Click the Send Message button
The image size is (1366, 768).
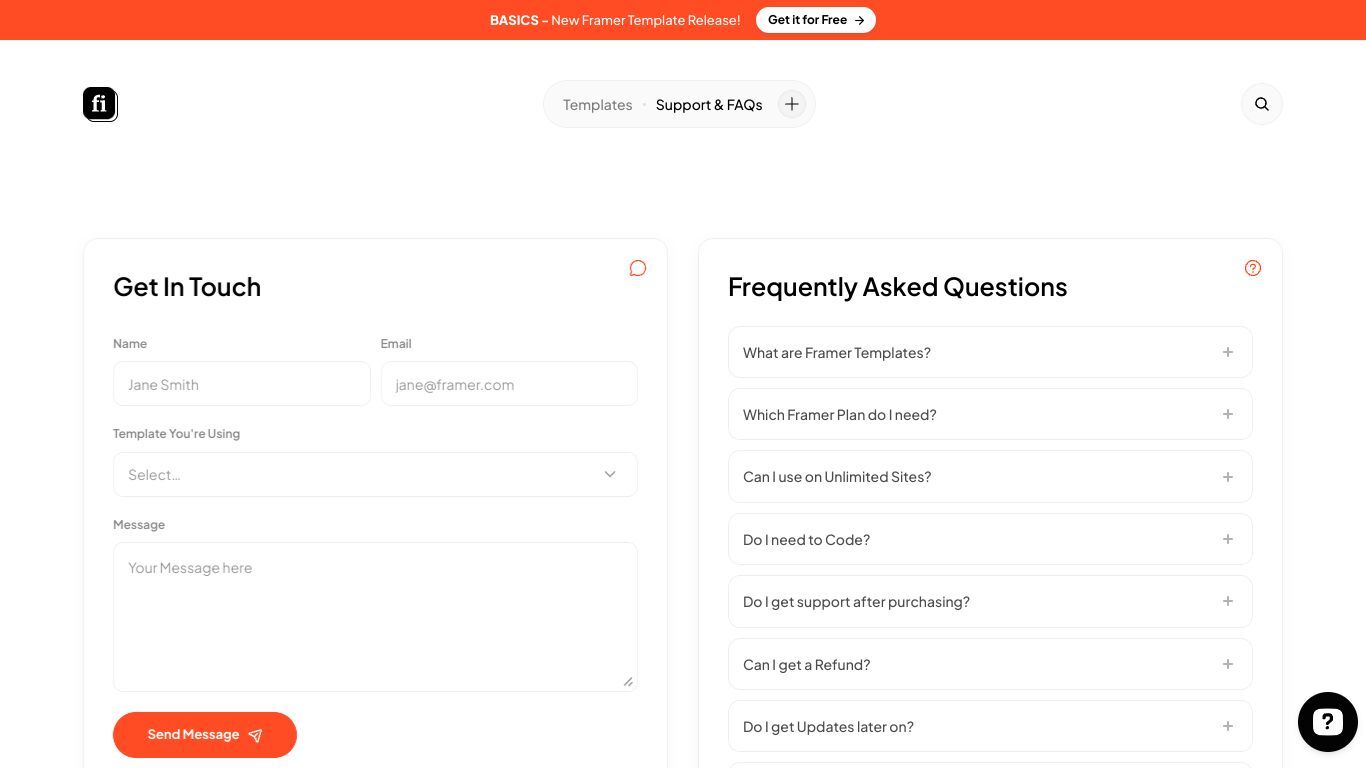pos(205,735)
